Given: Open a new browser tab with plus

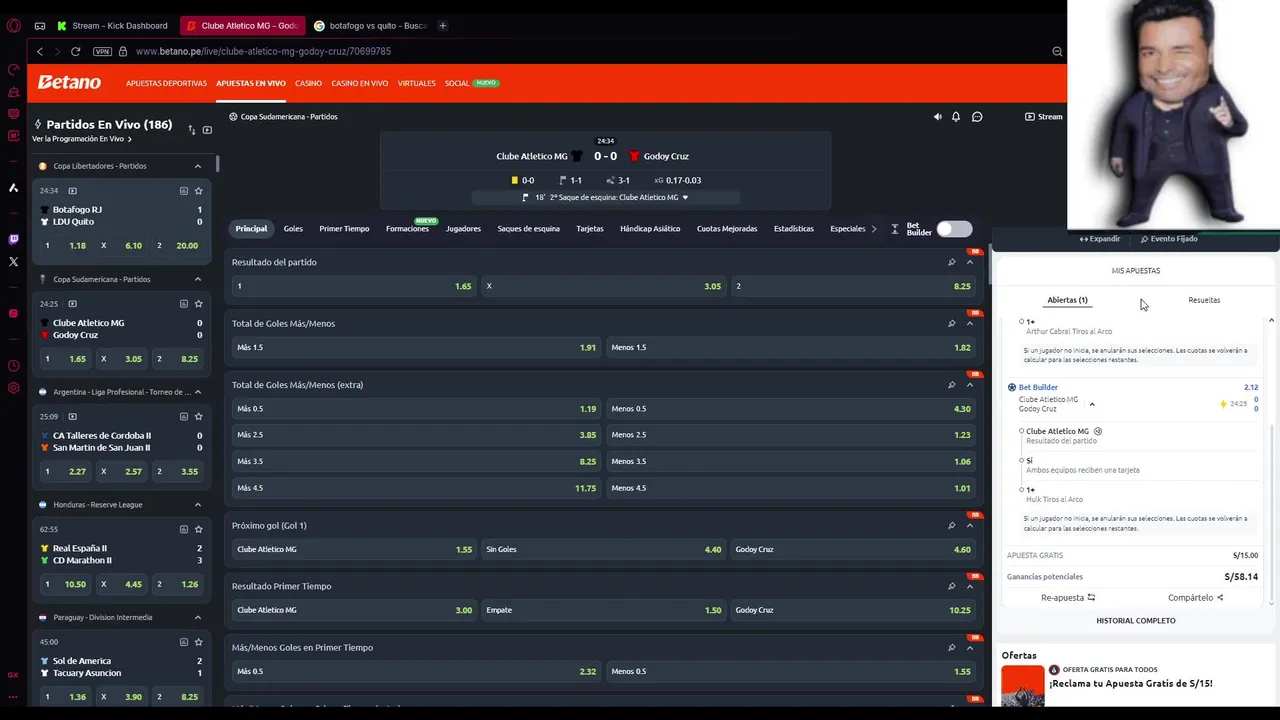Looking at the screenshot, I should (443, 25).
